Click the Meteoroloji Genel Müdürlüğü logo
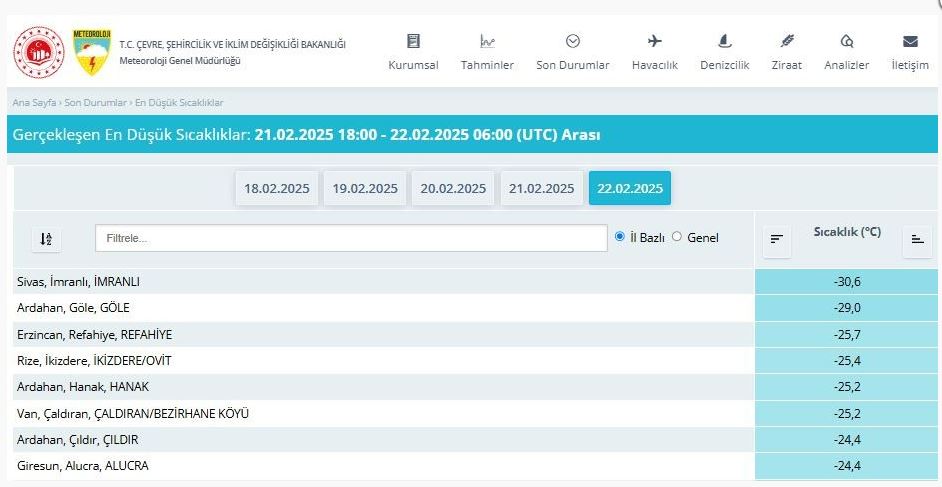This screenshot has height=487, width=942. [92, 52]
